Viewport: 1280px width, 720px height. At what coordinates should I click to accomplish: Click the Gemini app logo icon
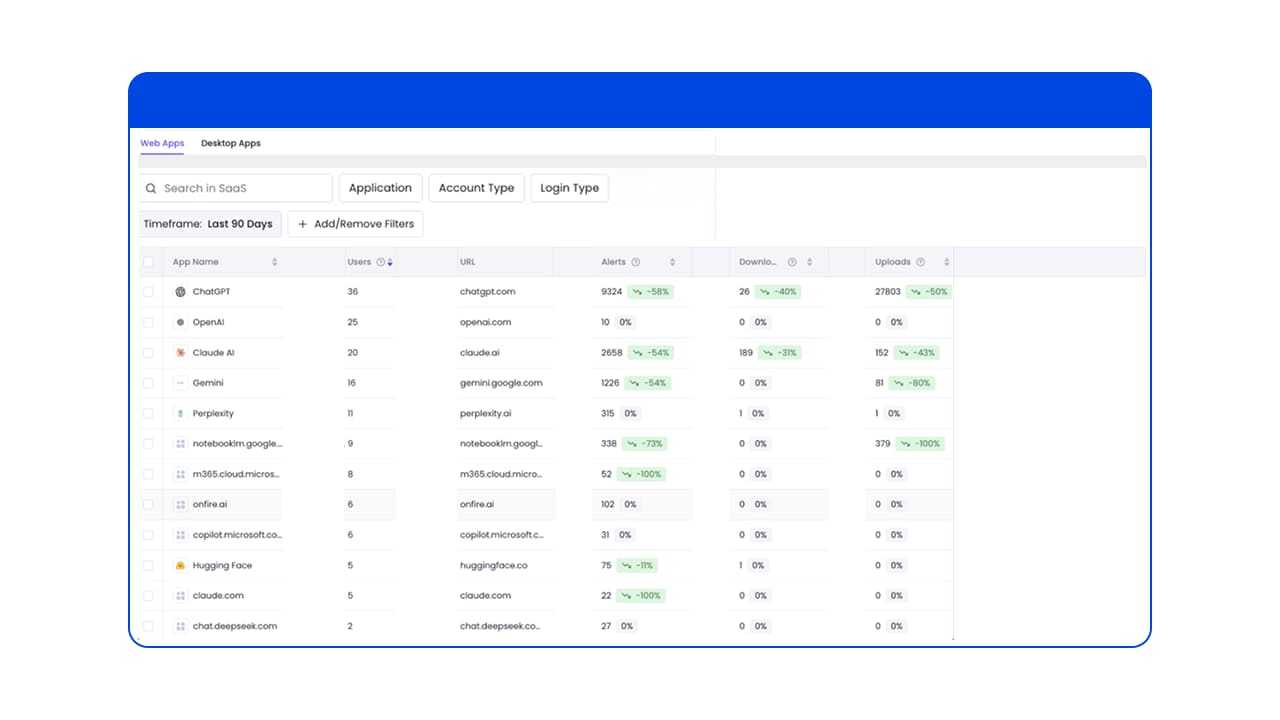point(180,383)
